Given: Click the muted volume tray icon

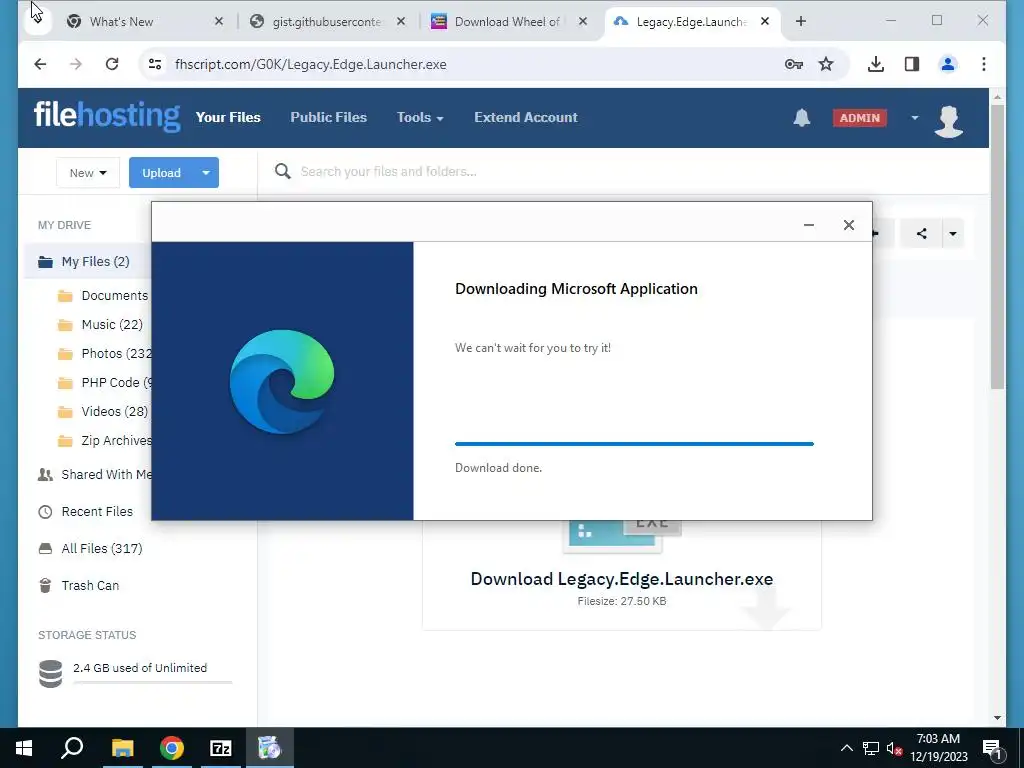Looking at the screenshot, I should tap(895, 748).
